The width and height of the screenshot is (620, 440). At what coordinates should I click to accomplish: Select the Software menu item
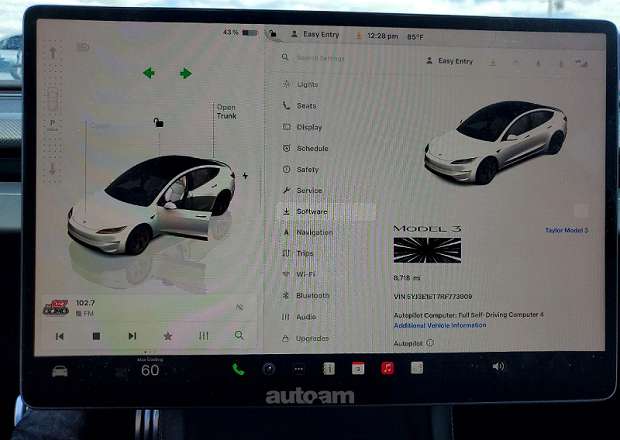[x=327, y=212]
